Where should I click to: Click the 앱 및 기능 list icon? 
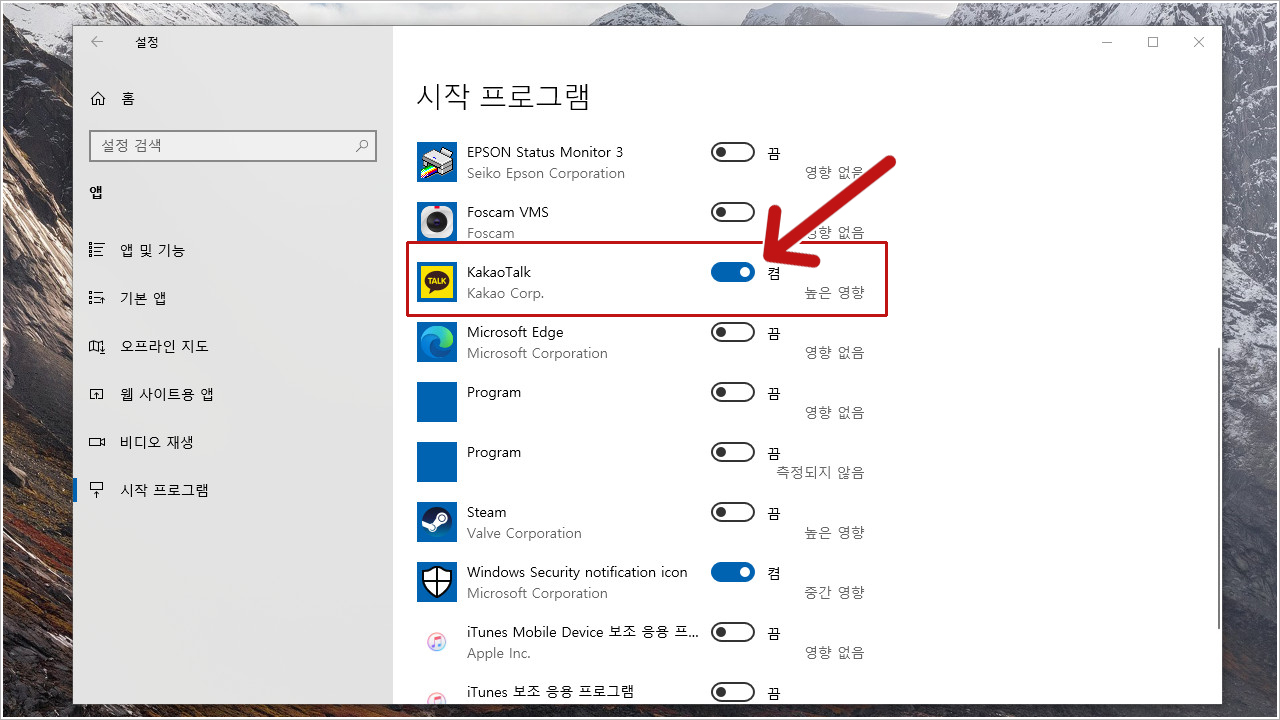tap(97, 250)
